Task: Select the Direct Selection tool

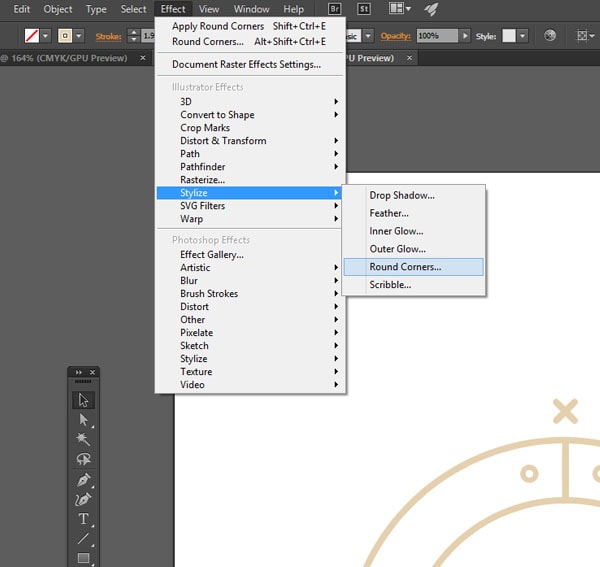Action: click(x=83, y=420)
